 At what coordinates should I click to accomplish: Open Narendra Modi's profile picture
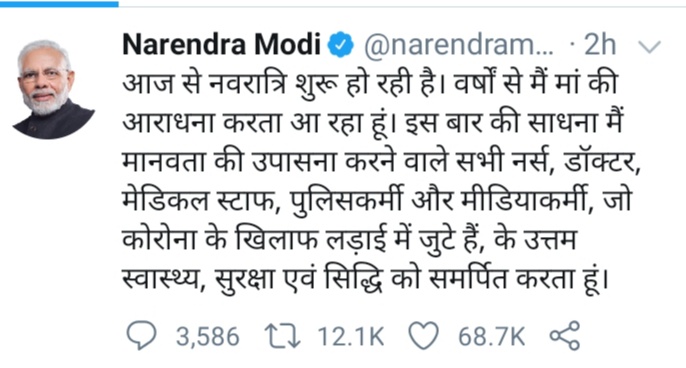[54, 89]
